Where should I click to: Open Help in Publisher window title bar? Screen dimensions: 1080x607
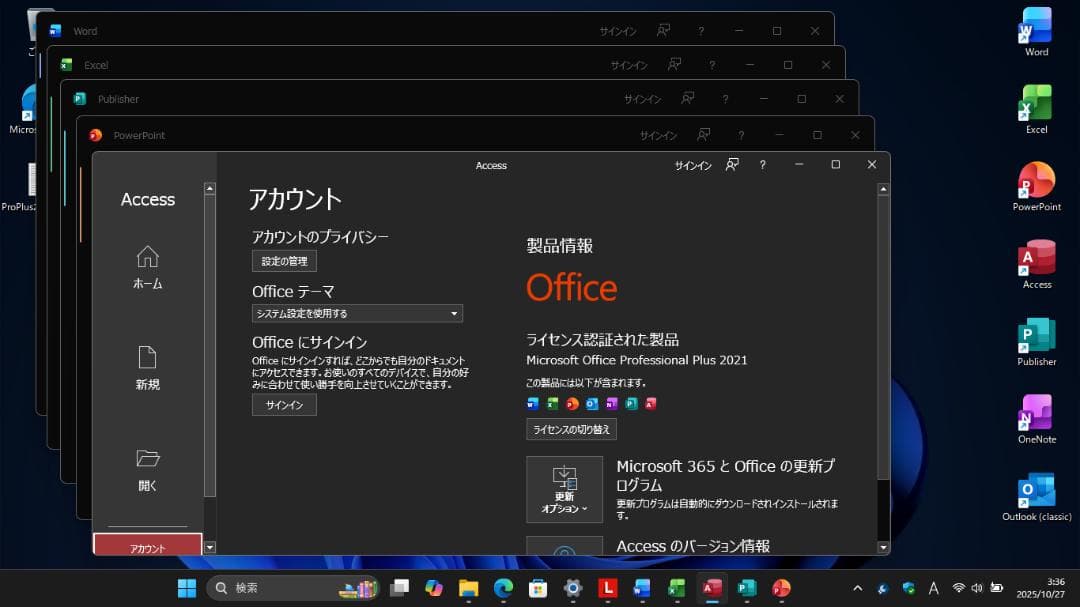725,99
